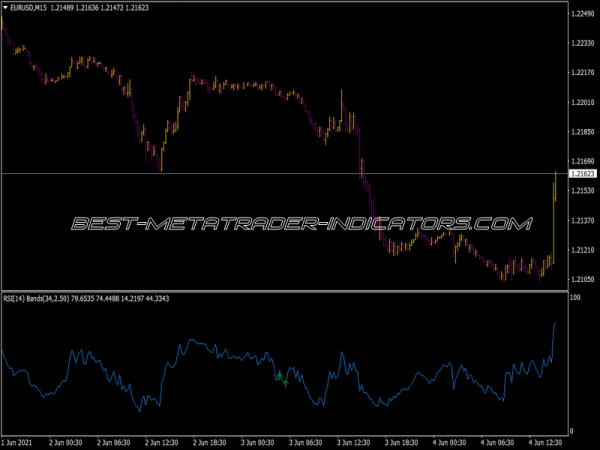Click the 1.22330 price axis label
Screen dimensions: 600x450
[x=583, y=43]
